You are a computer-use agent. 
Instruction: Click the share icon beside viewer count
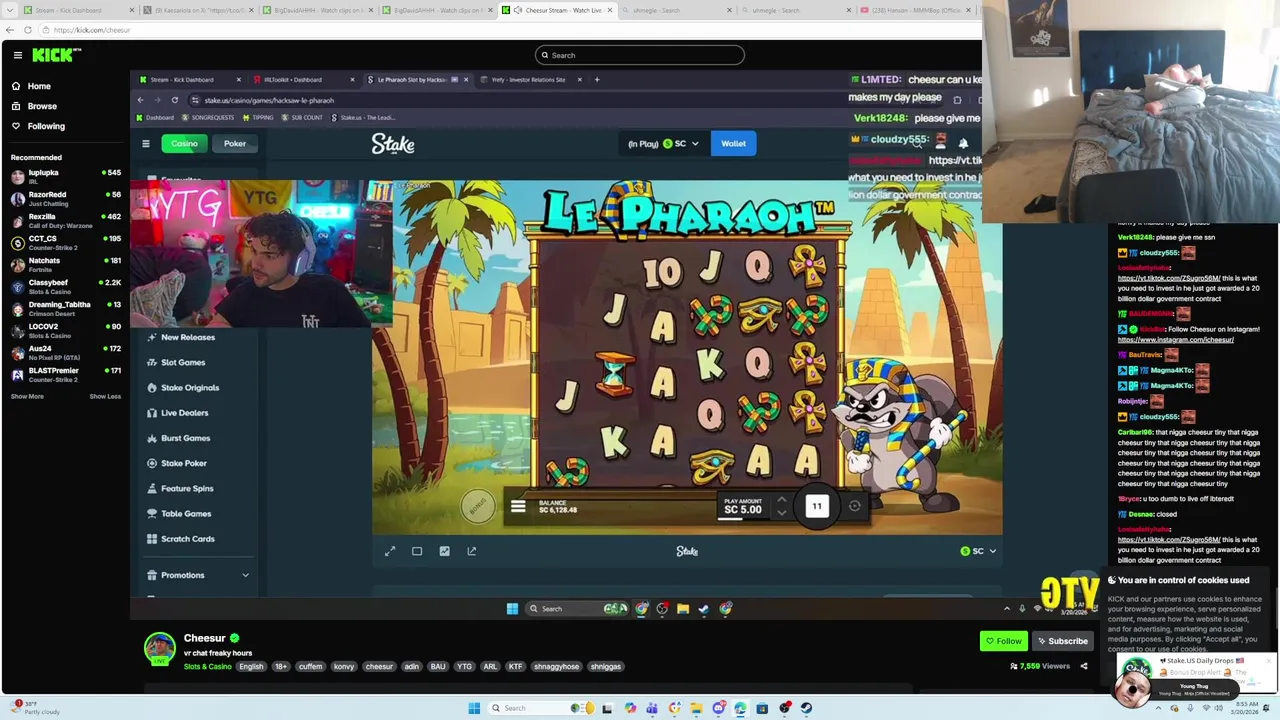pyautogui.click(x=1084, y=666)
